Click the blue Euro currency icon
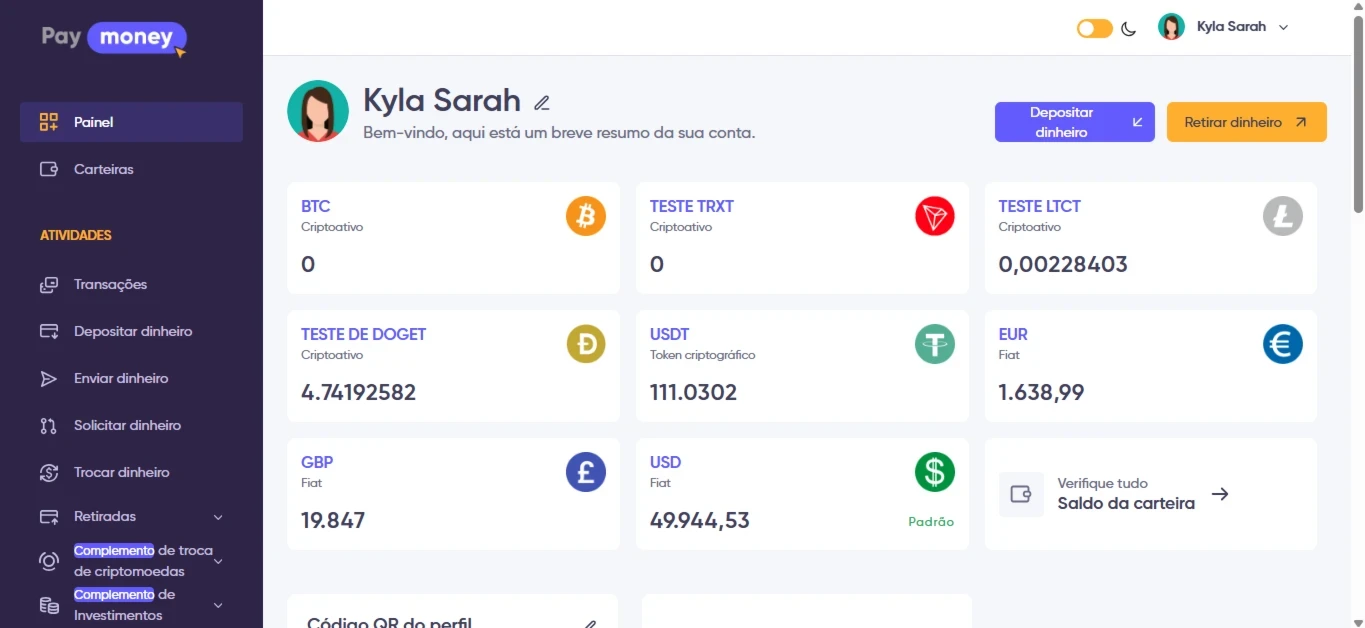The height and width of the screenshot is (628, 1365). pyautogui.click(x=1282, y=344)
